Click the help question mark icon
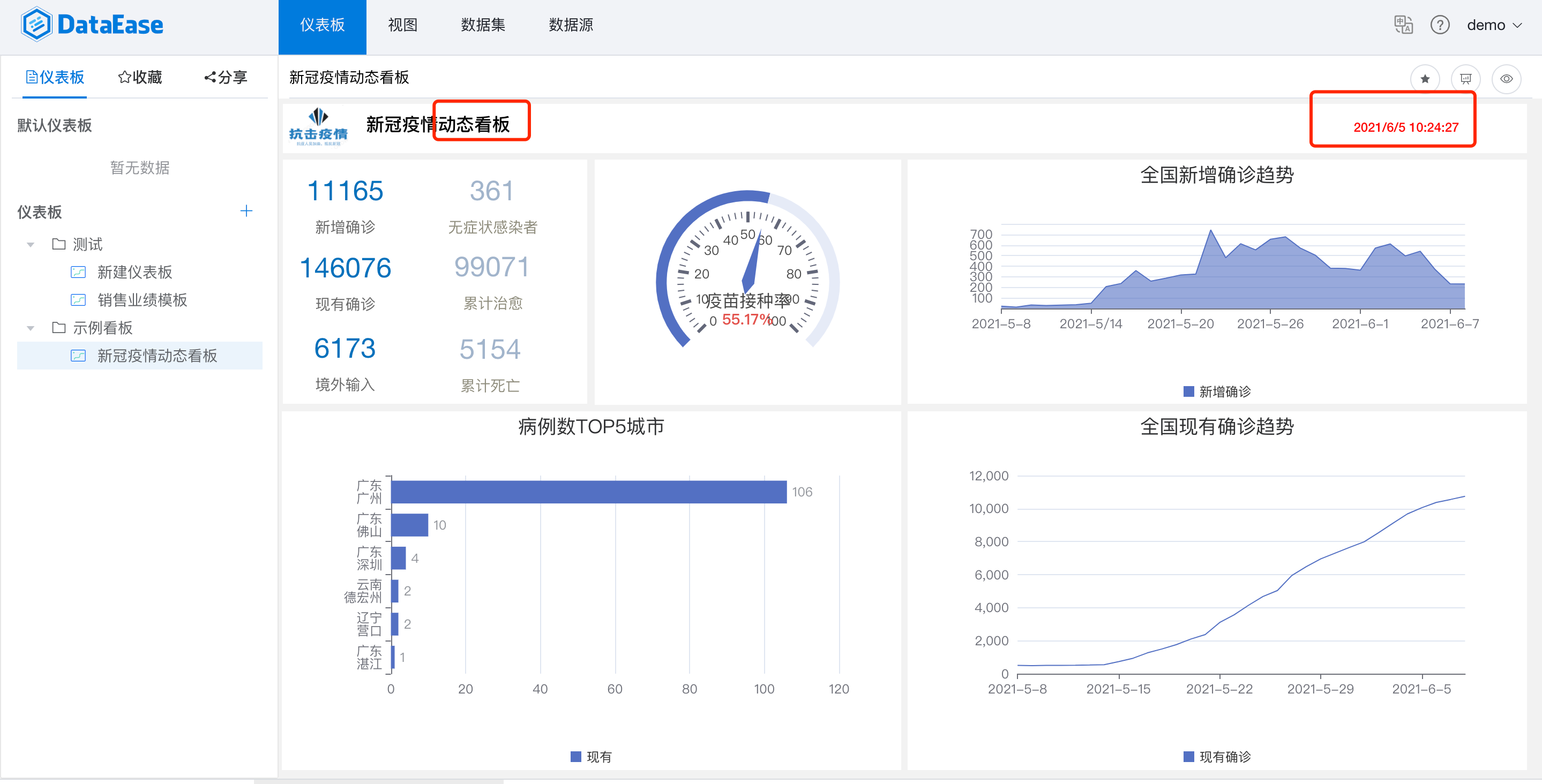 tap(1440, 25)
